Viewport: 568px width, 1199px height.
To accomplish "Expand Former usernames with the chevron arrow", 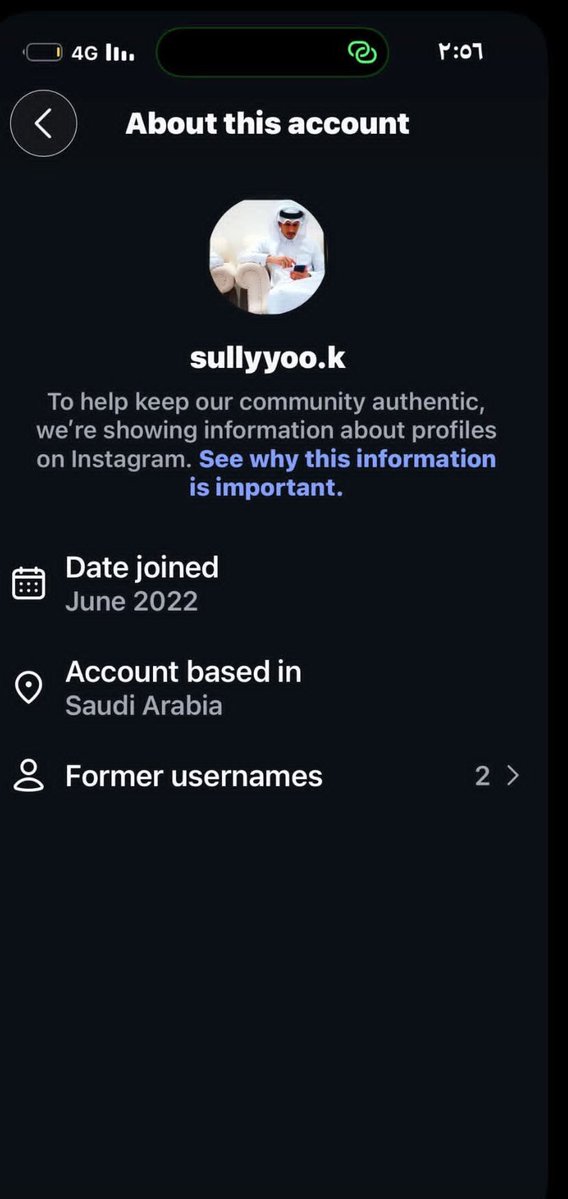I will (x=513, y=776).
